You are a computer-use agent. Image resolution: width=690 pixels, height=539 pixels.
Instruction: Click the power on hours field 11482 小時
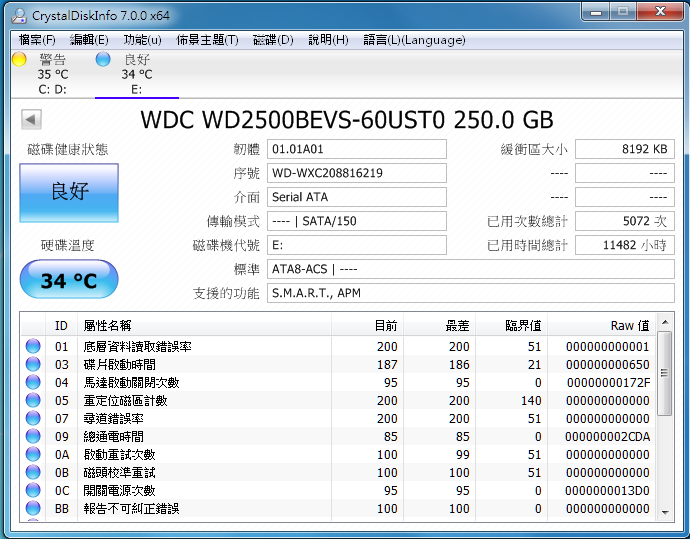pos(625,245)
